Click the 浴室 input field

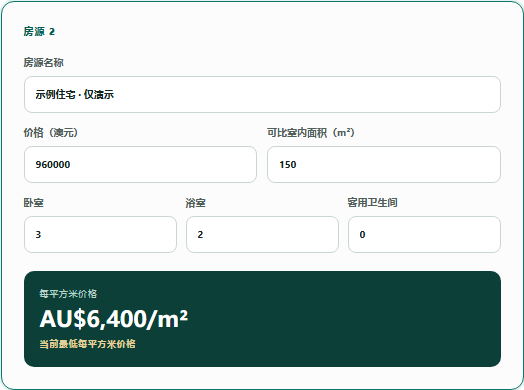click(x=262, y=235)
